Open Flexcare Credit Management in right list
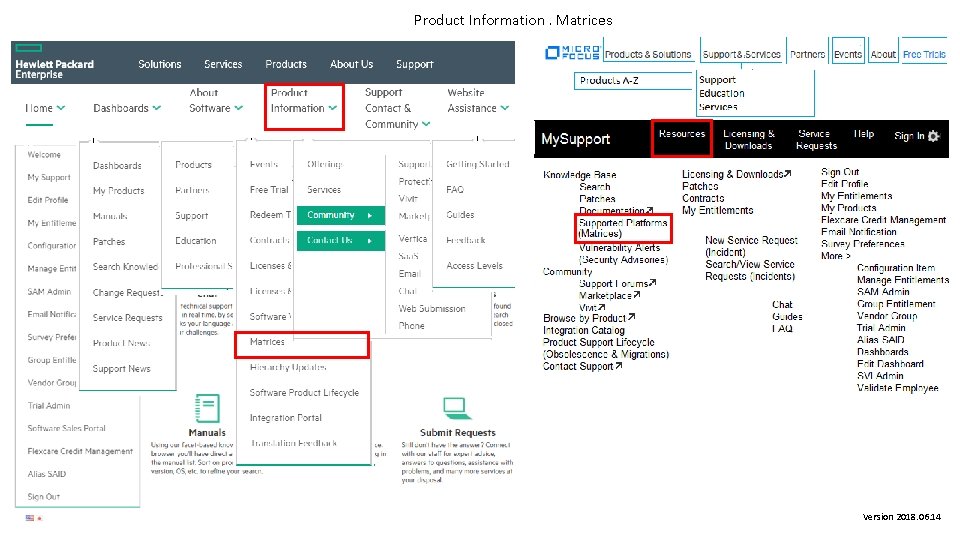 click(883, 220)
